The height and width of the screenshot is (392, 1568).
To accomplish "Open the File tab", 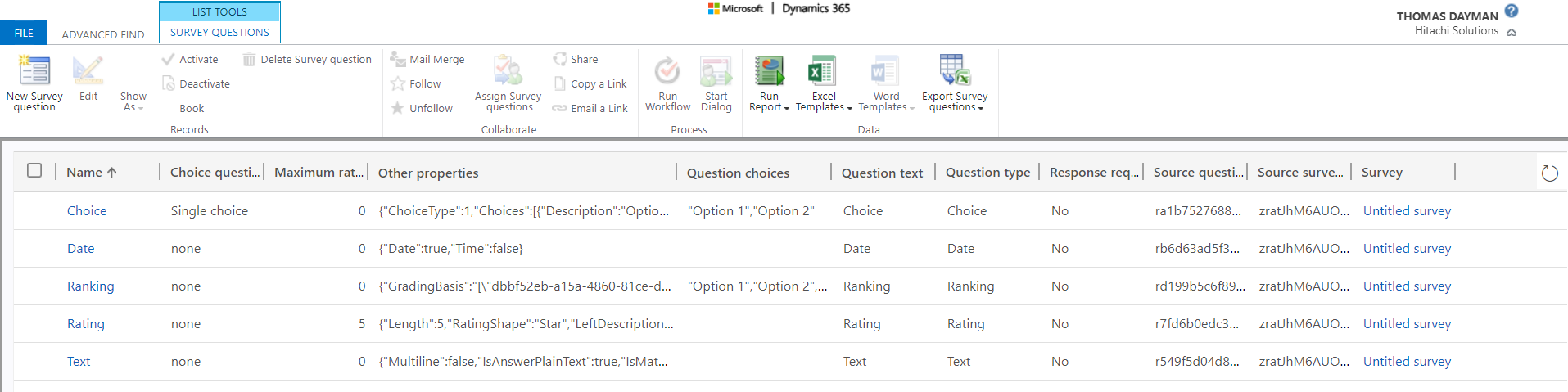I will pyautogui.click(x=24, y=33).
